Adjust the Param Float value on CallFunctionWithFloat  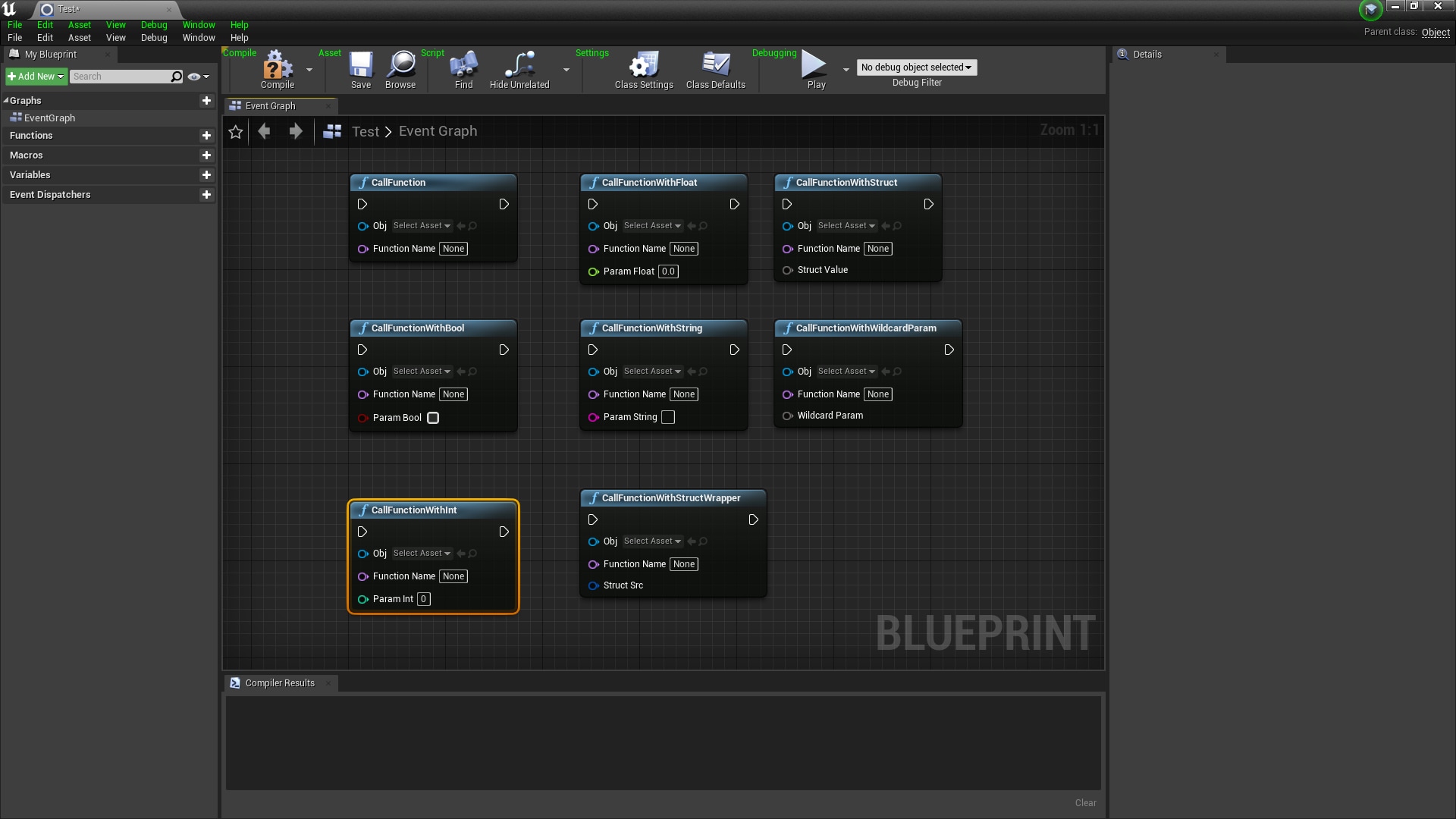point(668,271)
